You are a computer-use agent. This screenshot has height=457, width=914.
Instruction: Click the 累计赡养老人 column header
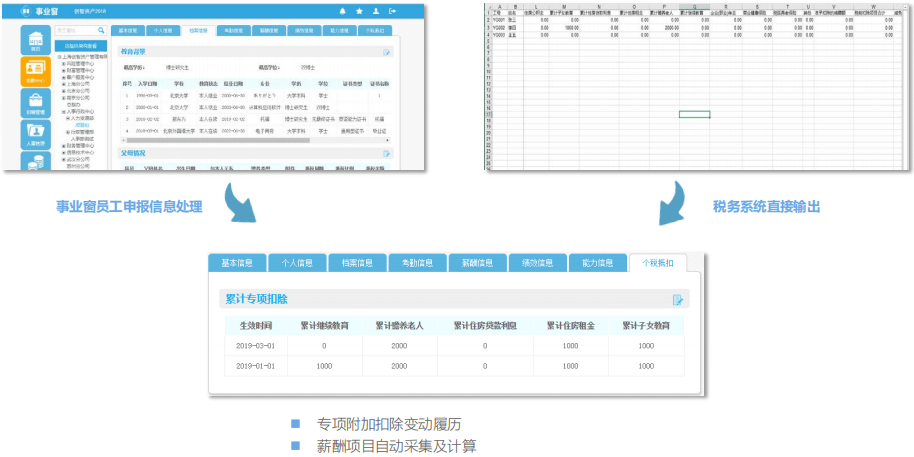[x=399, y=325]
